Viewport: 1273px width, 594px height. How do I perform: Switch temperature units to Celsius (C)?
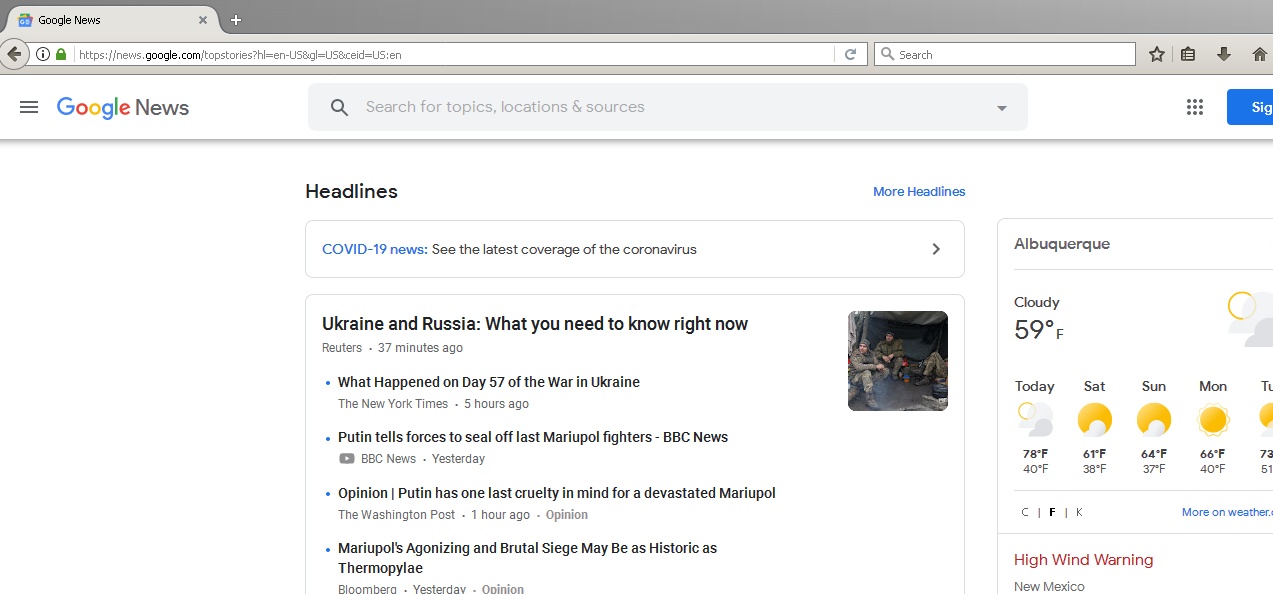point(1025,512)
